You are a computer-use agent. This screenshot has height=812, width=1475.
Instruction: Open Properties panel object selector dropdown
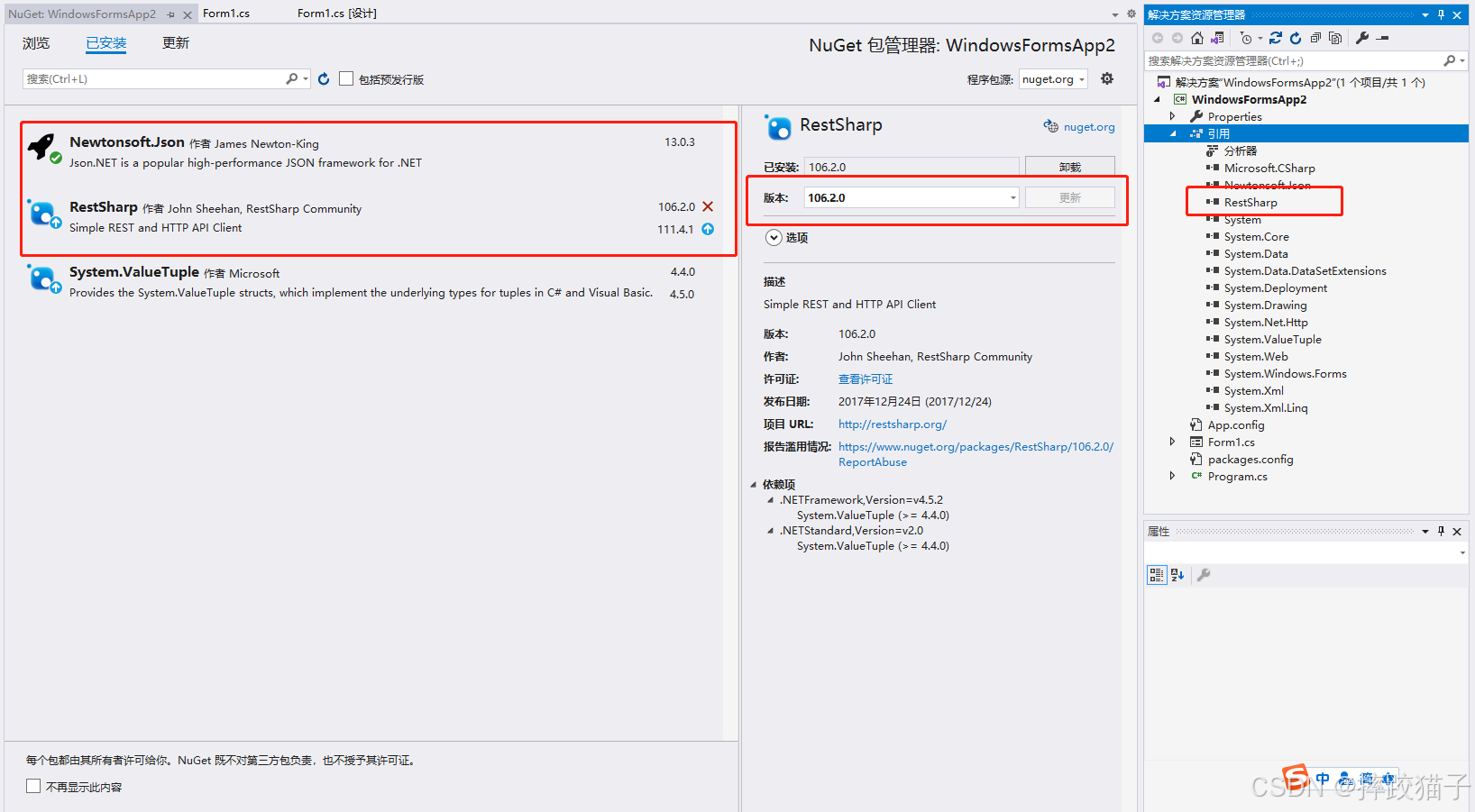pos(1462,552)
